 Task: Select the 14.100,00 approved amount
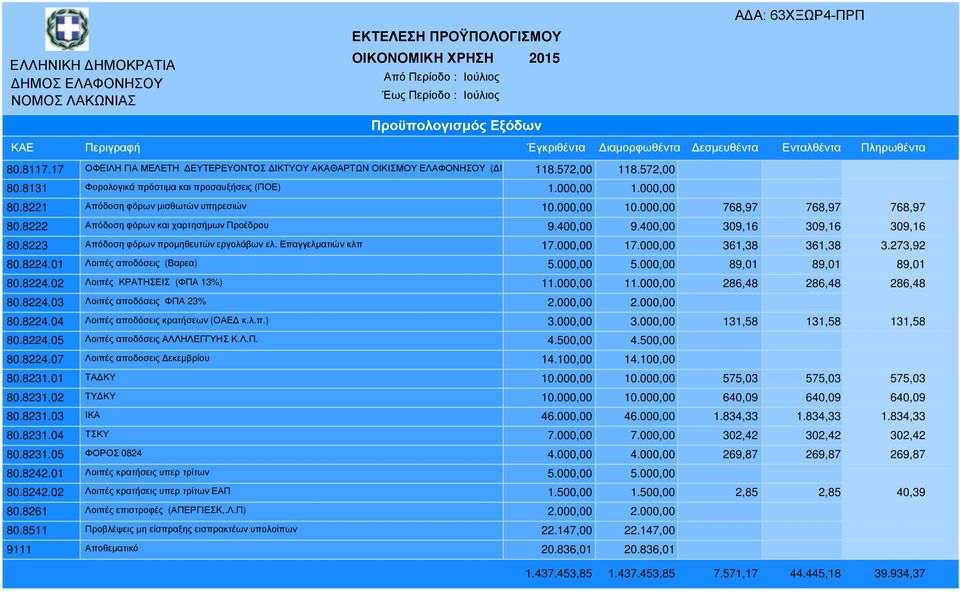click(566, 359)
